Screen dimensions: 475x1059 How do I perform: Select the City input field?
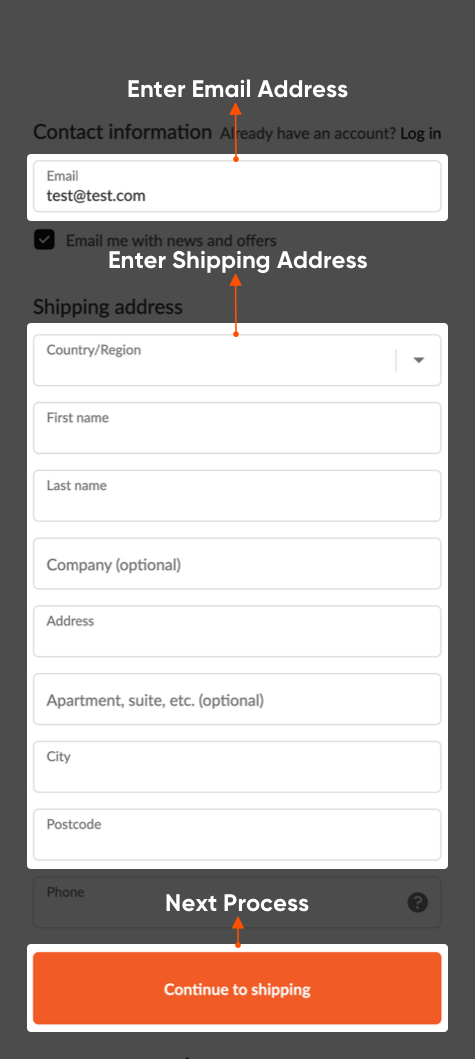237,767
